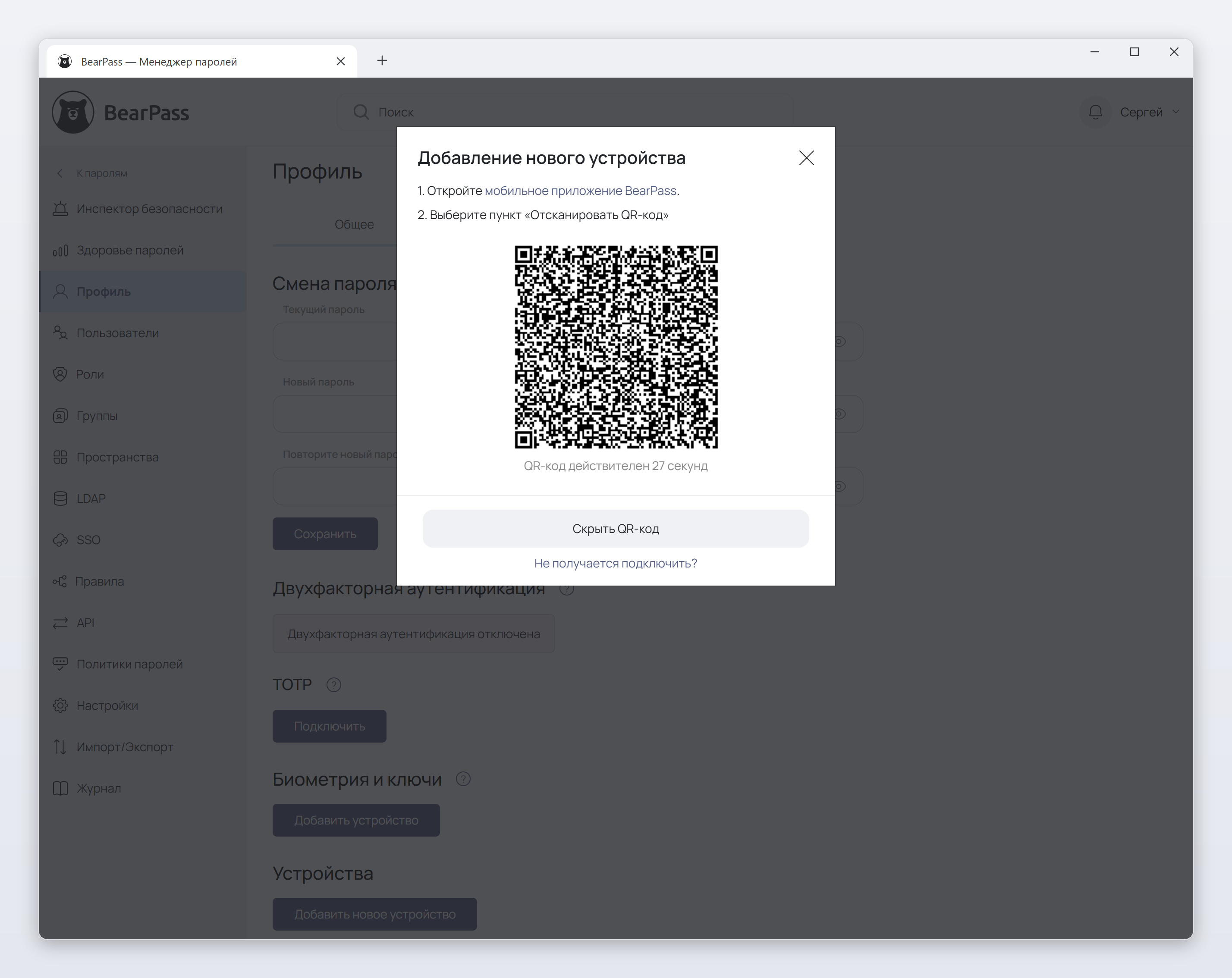The height and width of the screenshot is (978, 1232).
Task: Open Импорт/Экспорт in the sidebar
Action: pyautogui.click(x=143, y=746)
